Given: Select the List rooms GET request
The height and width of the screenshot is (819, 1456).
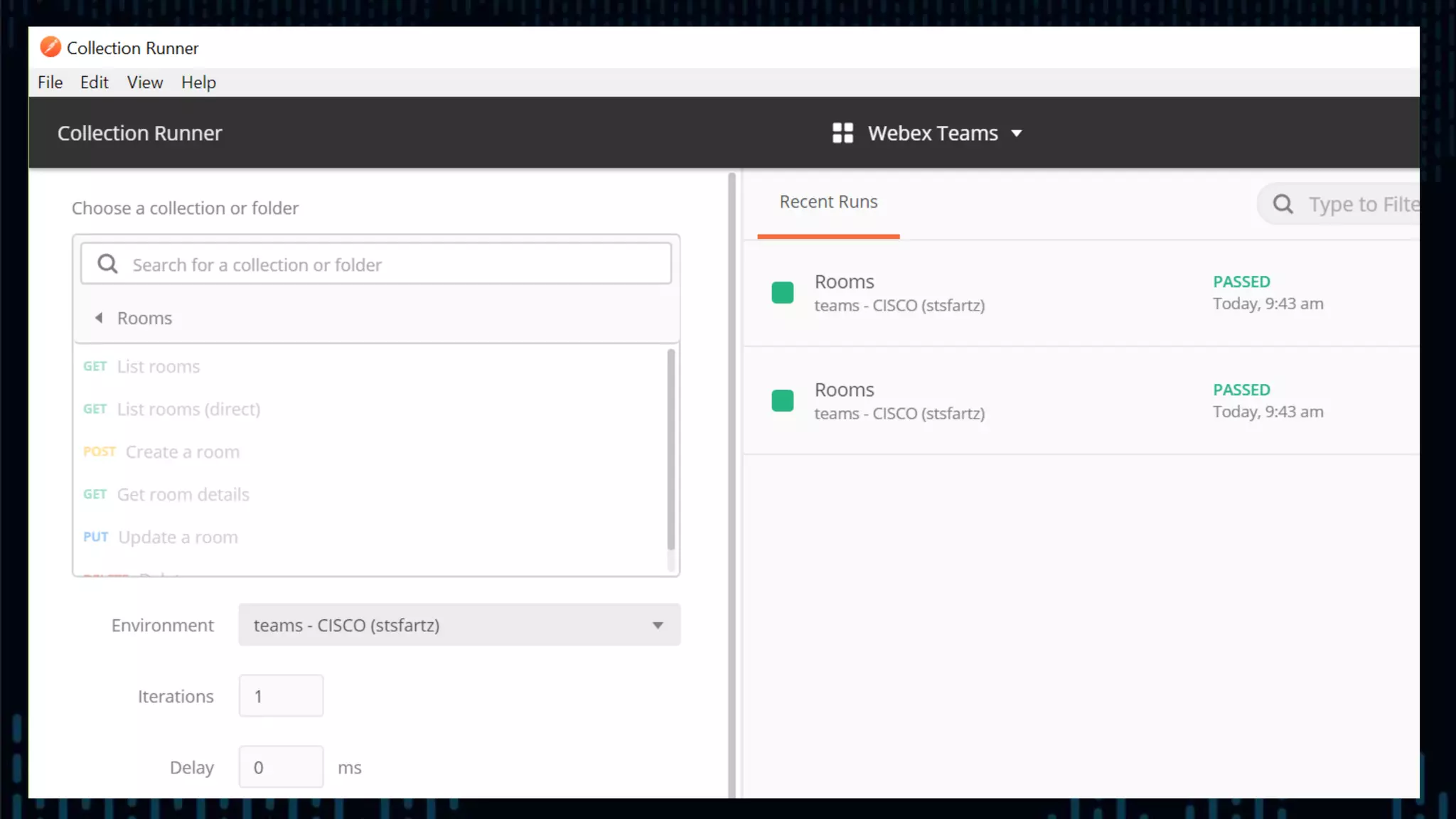Looking at the screenshot, I should coord(158,367).
